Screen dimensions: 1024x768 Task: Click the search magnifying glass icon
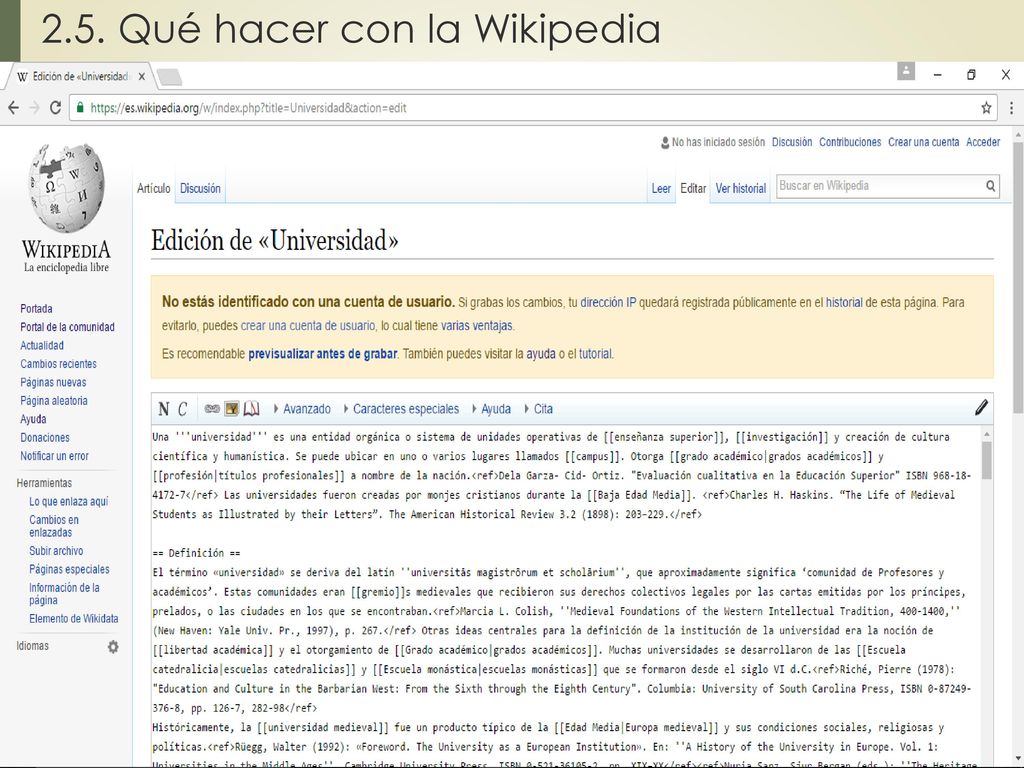pyautogui.click(x=991, y=186)
